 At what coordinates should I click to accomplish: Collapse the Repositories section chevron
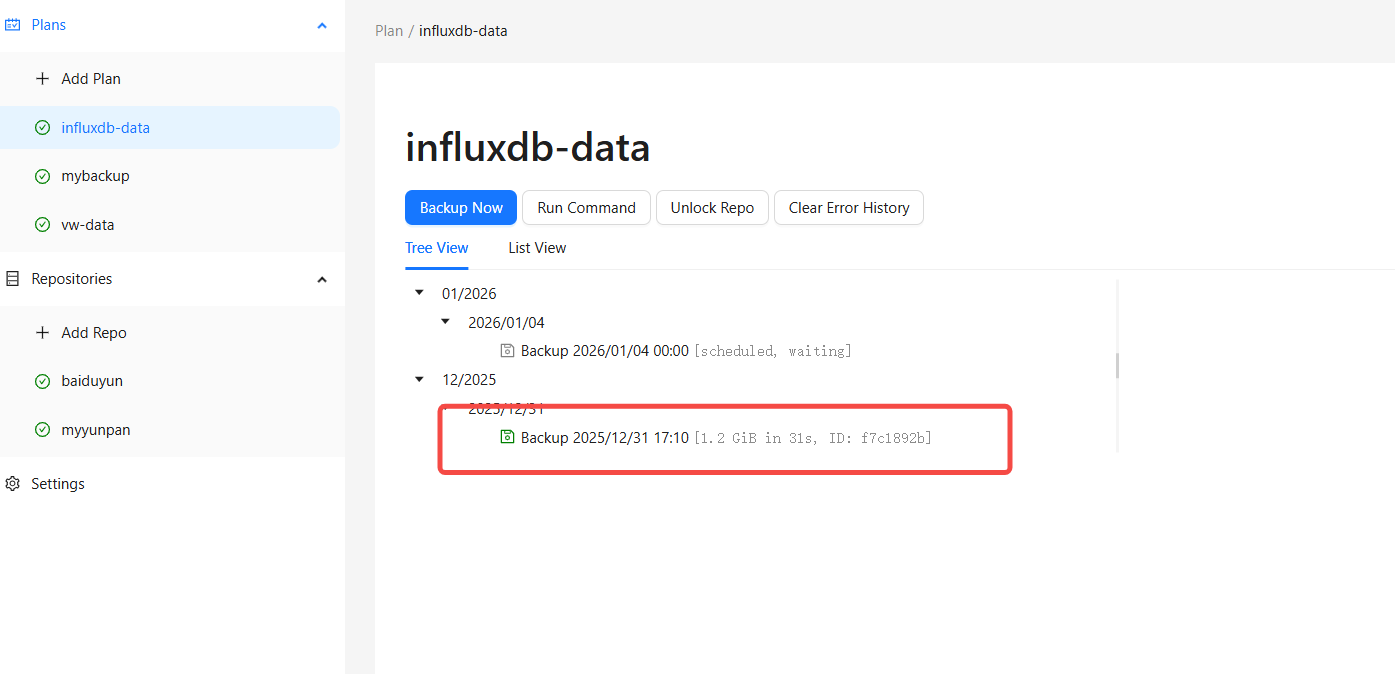click(x=322, y=279)
